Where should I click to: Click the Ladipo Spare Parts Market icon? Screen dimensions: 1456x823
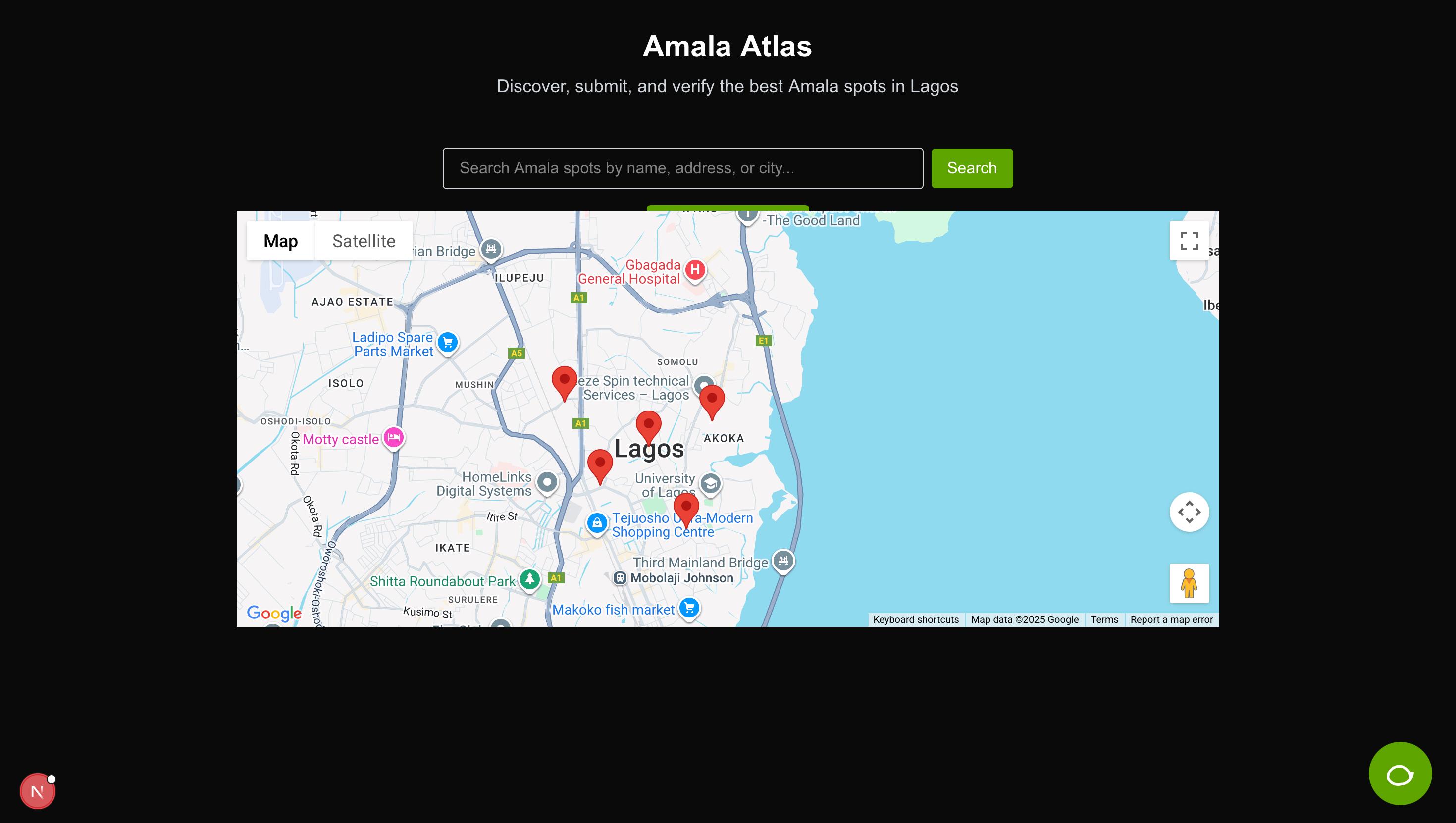click(x=448, y=342)
